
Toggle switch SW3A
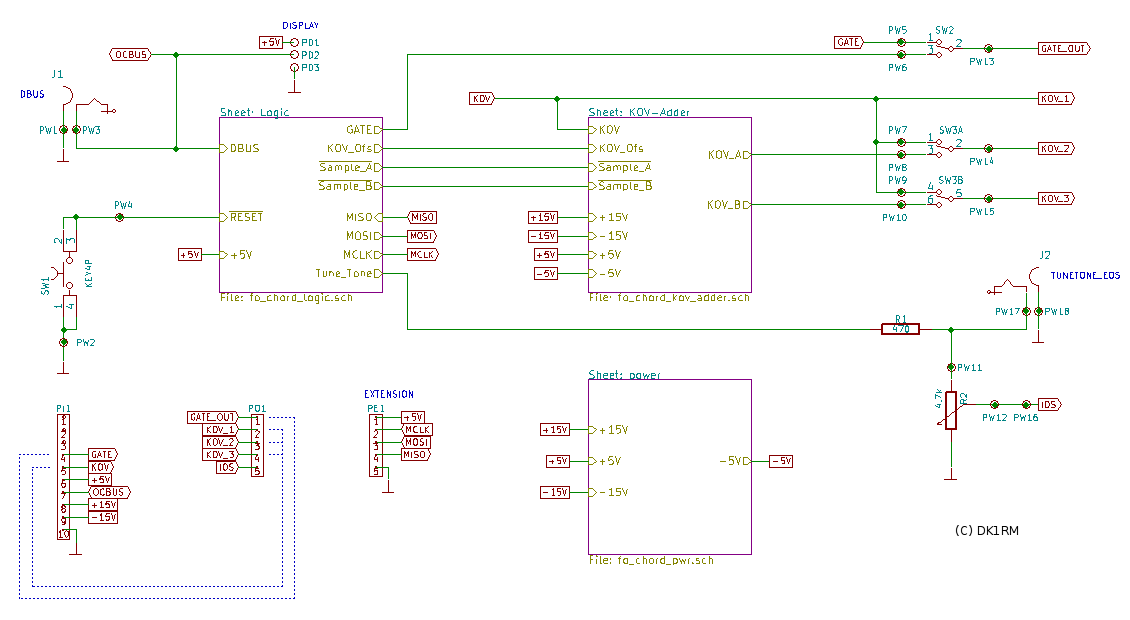(944, 147)
